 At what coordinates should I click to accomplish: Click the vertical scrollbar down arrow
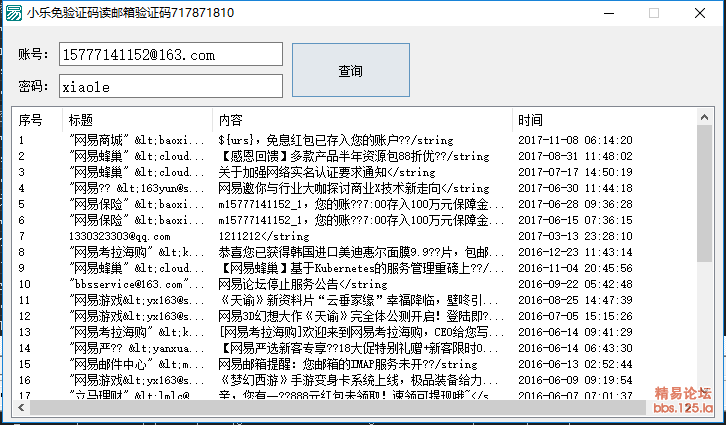click(x=706, y=392)
